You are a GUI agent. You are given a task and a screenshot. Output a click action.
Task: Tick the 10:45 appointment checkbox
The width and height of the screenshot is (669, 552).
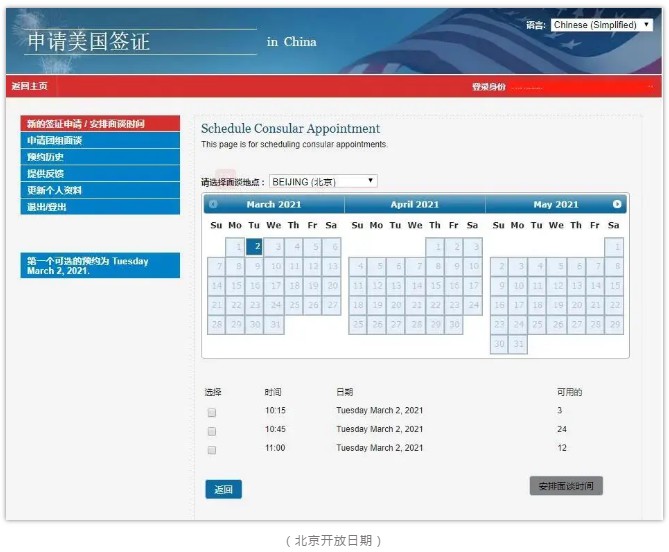[x=212, y=431]
